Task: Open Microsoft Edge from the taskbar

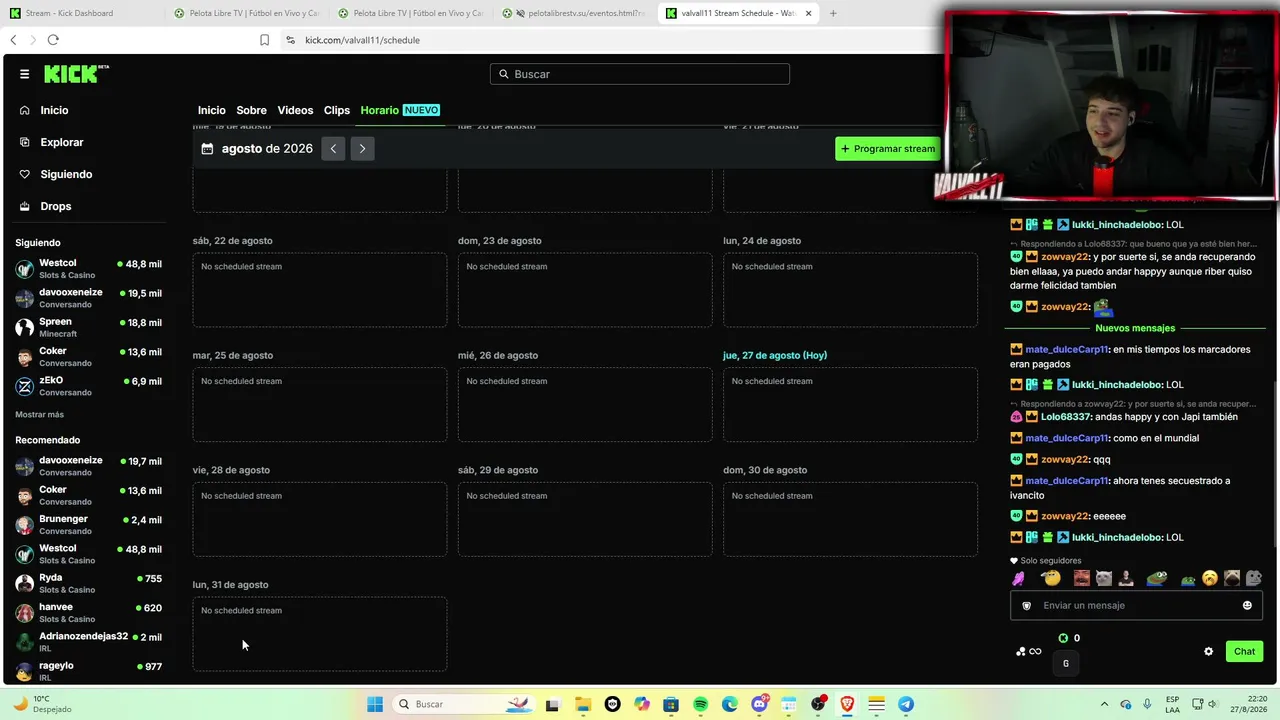Action: pyautogui.click(x=730, y=704)
